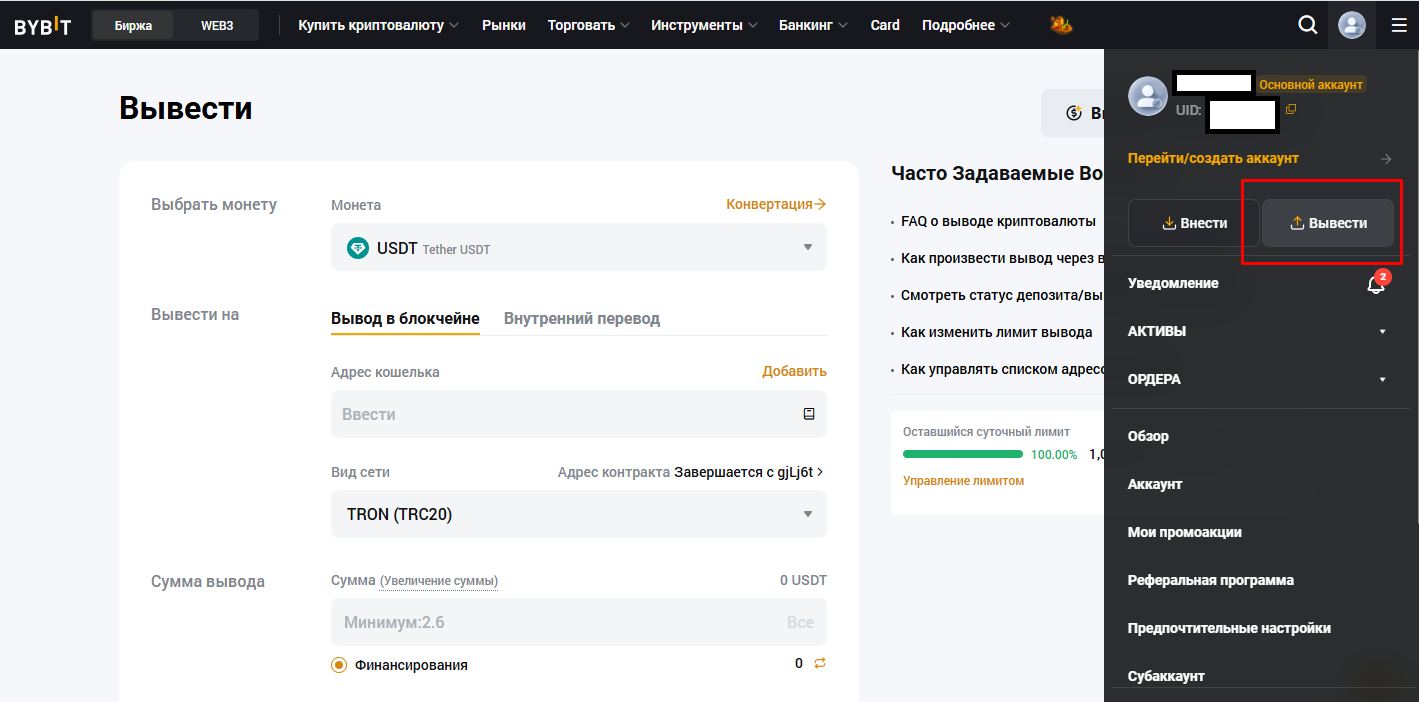Expand the АКТИВЫ section

click(x=1257, y=331)
